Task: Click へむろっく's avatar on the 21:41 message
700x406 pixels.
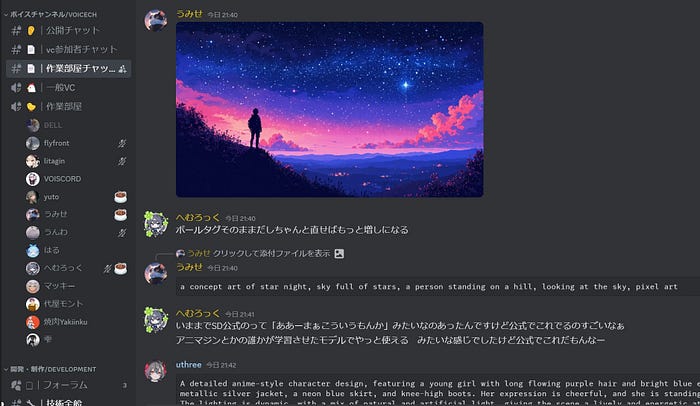Action: [155, 320]
